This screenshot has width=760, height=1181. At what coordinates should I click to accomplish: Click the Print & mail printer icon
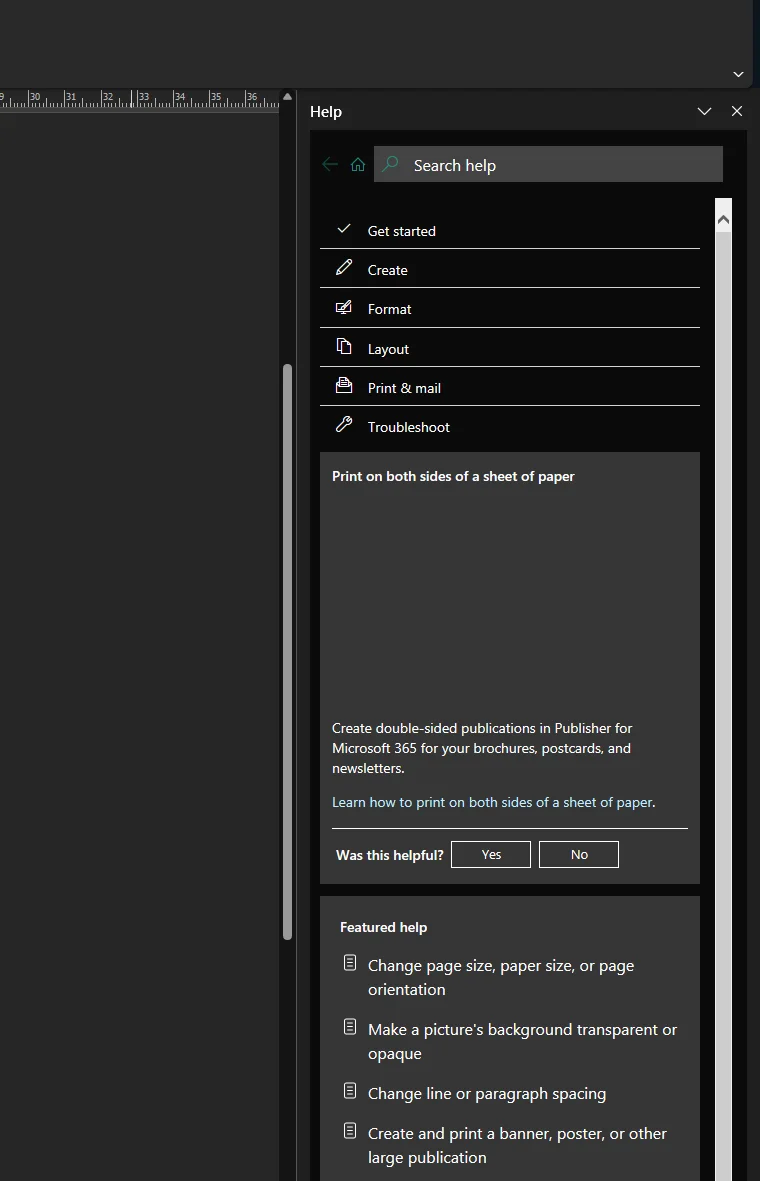343,385
